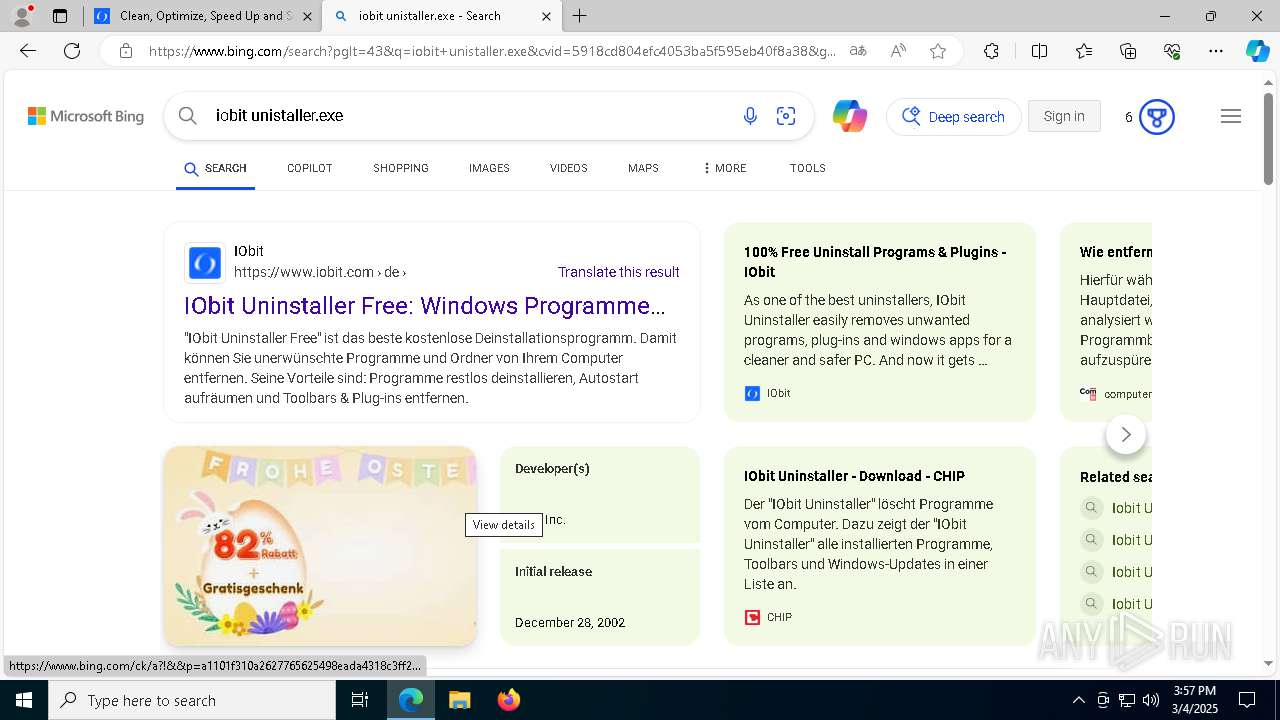The width and height of the screenshot is (1280, 720).
Task: Click the browser Back arrow
Action: pos(28,51)
